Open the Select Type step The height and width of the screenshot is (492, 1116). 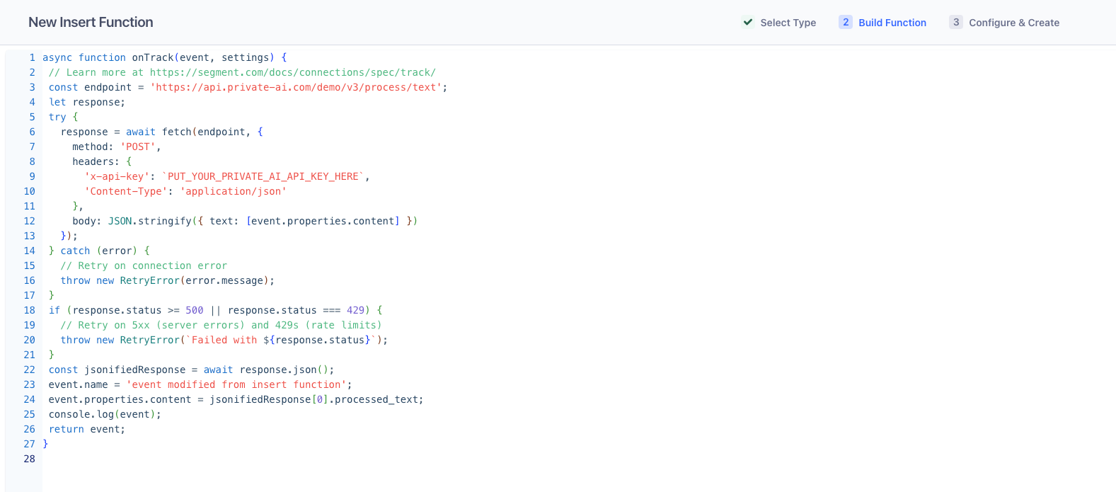pos(788,23)
